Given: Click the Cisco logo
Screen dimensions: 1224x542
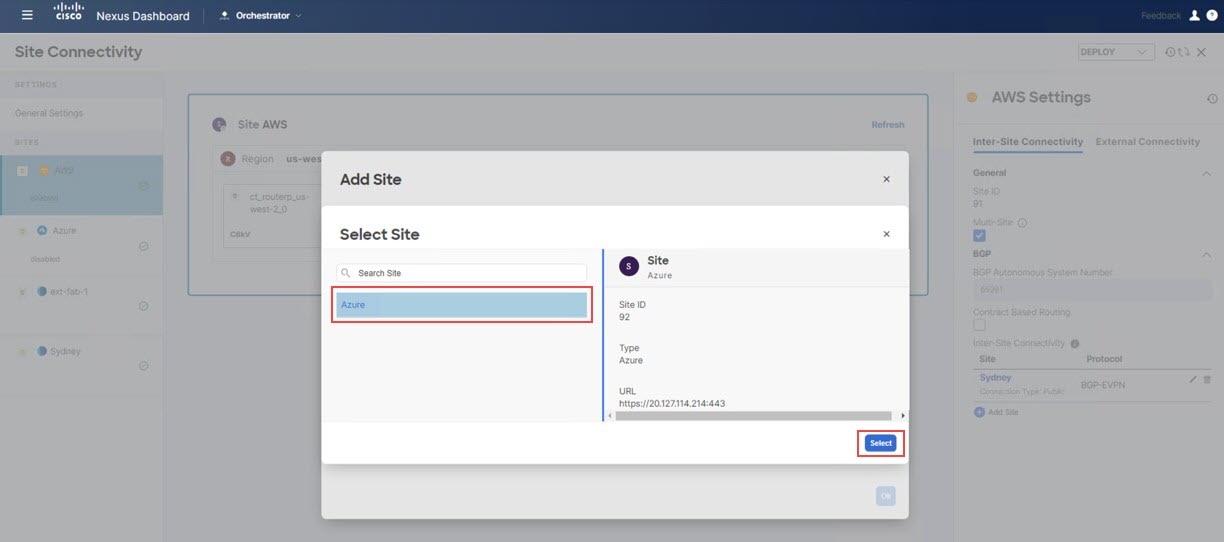Looking at the screenshot, I should tap(68, 12).
